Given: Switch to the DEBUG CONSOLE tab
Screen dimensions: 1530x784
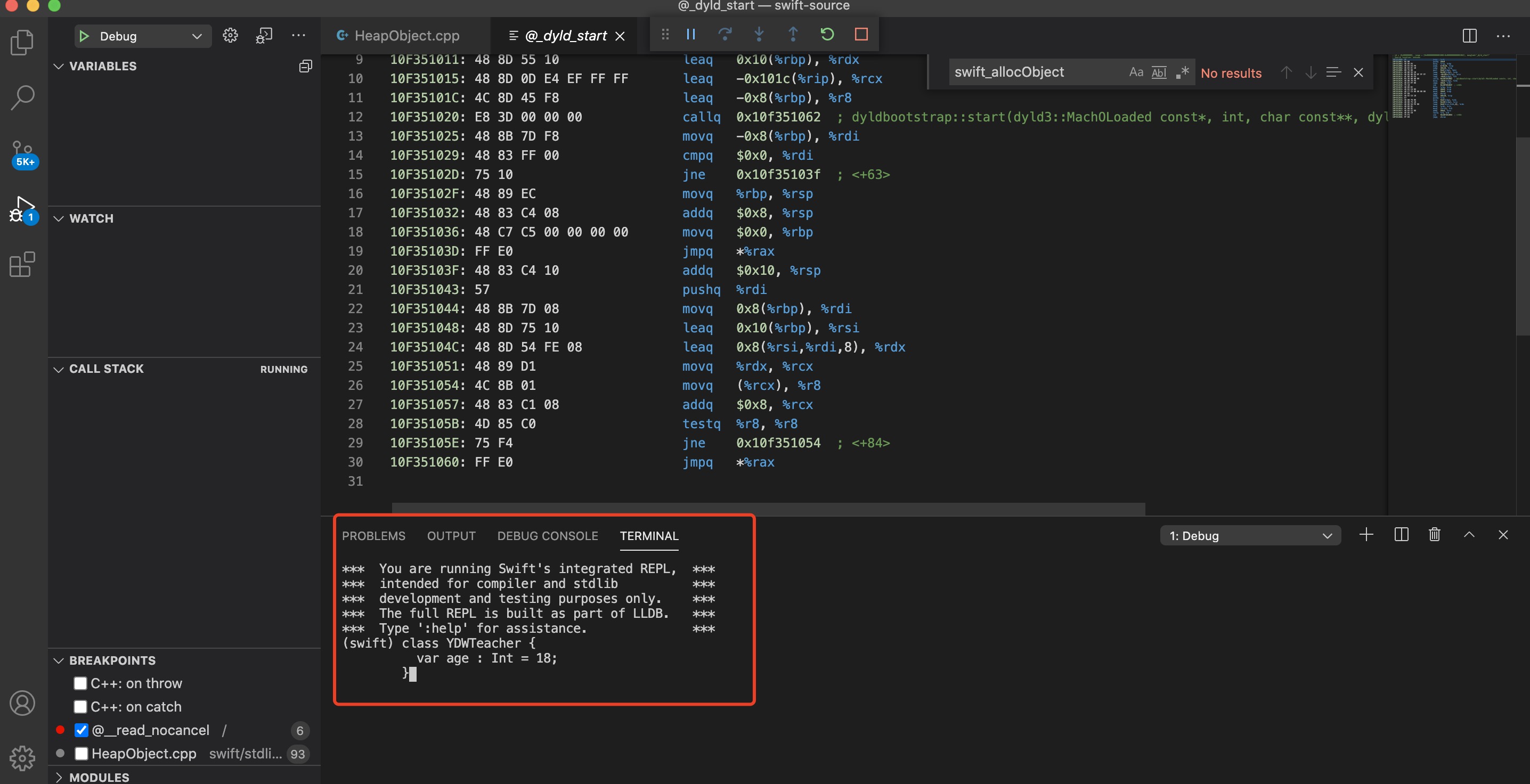Looking at the screenshot, I should click(x=548, y=536).
